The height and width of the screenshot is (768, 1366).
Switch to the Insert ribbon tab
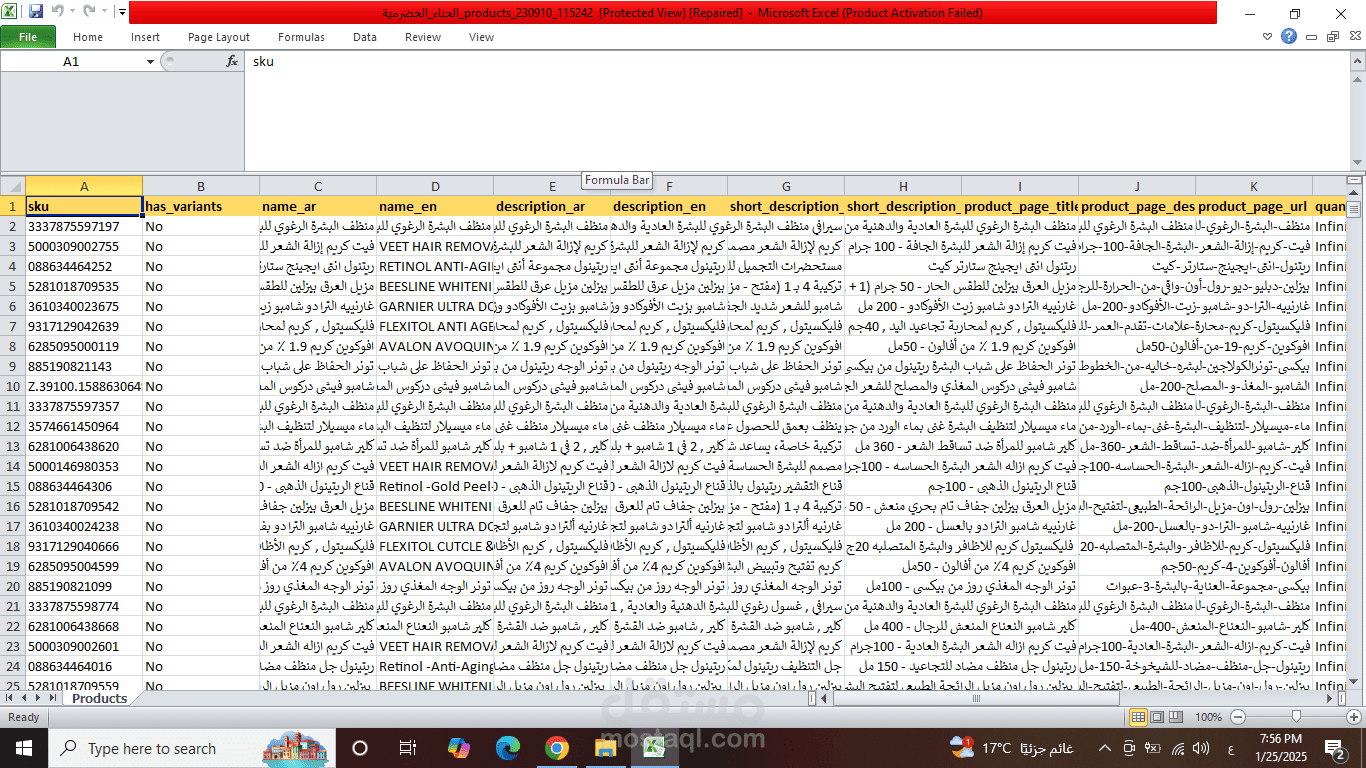click(x=145, y=37)
